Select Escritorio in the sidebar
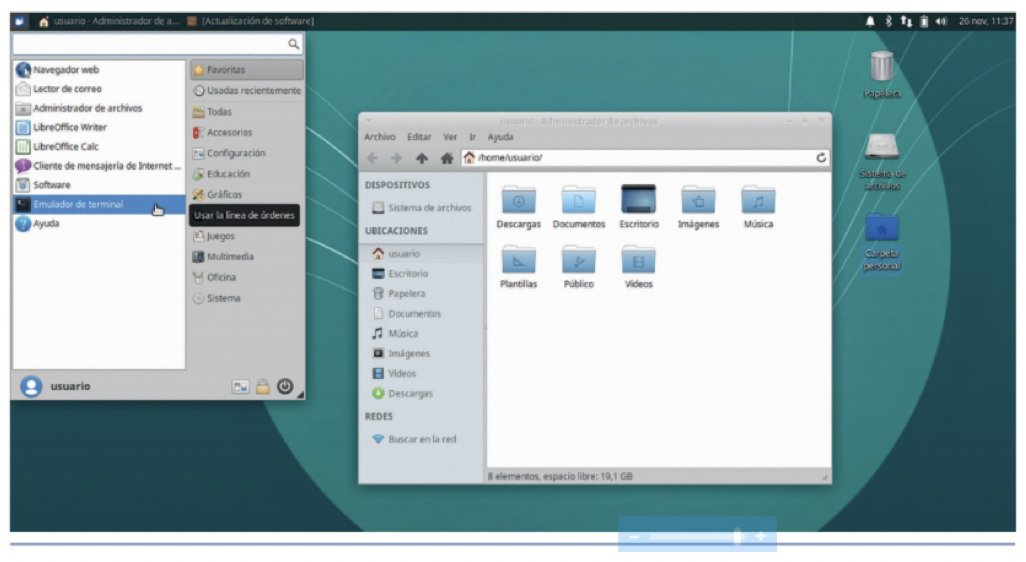The width and height of the screenshot is (1026, 562). (422, 273)
